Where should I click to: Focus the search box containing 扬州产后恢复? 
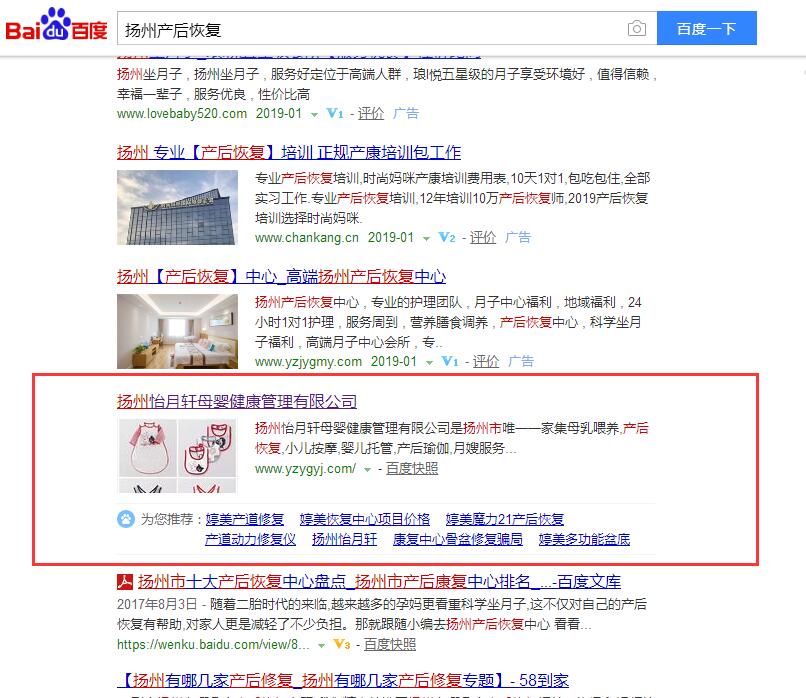click(370, 29)
